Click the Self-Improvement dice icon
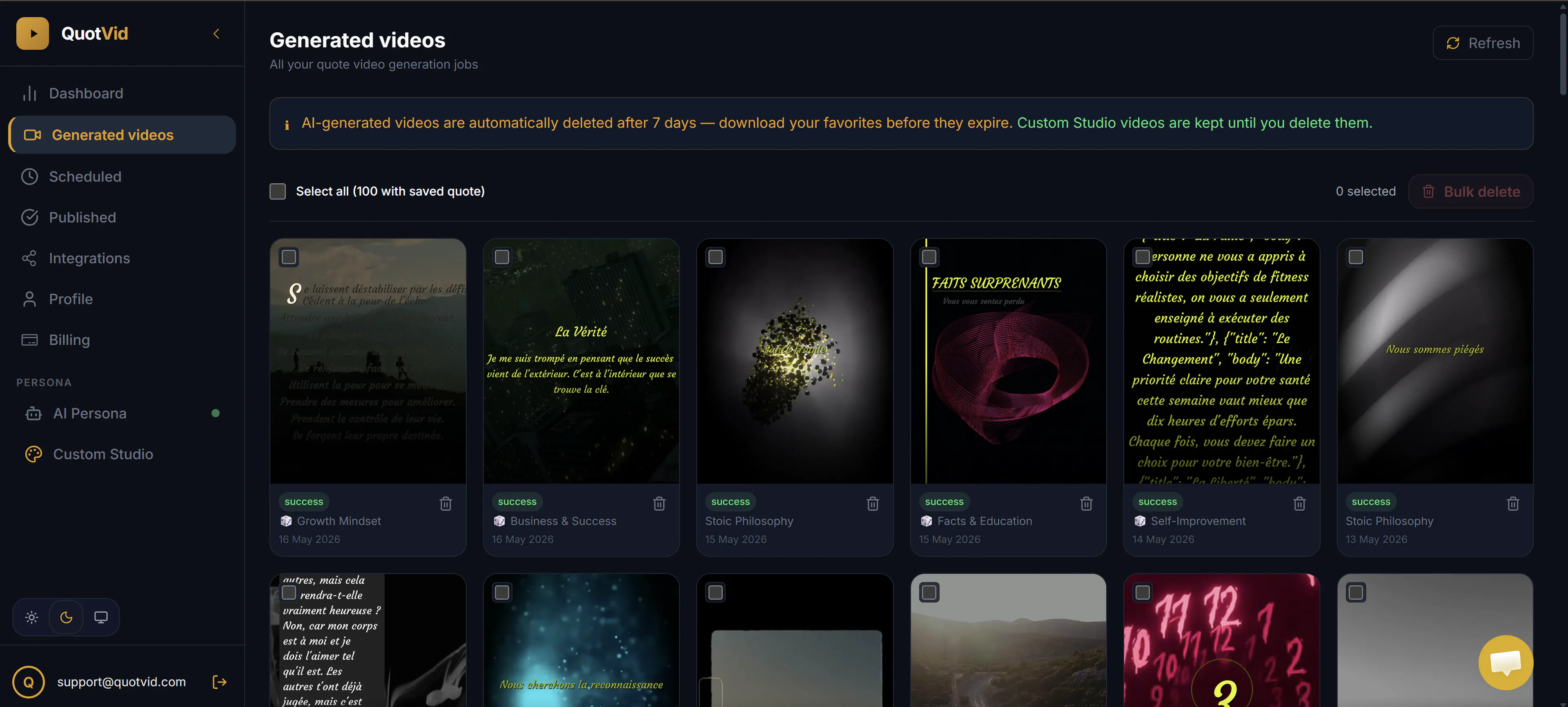 tap(1140, 521)
